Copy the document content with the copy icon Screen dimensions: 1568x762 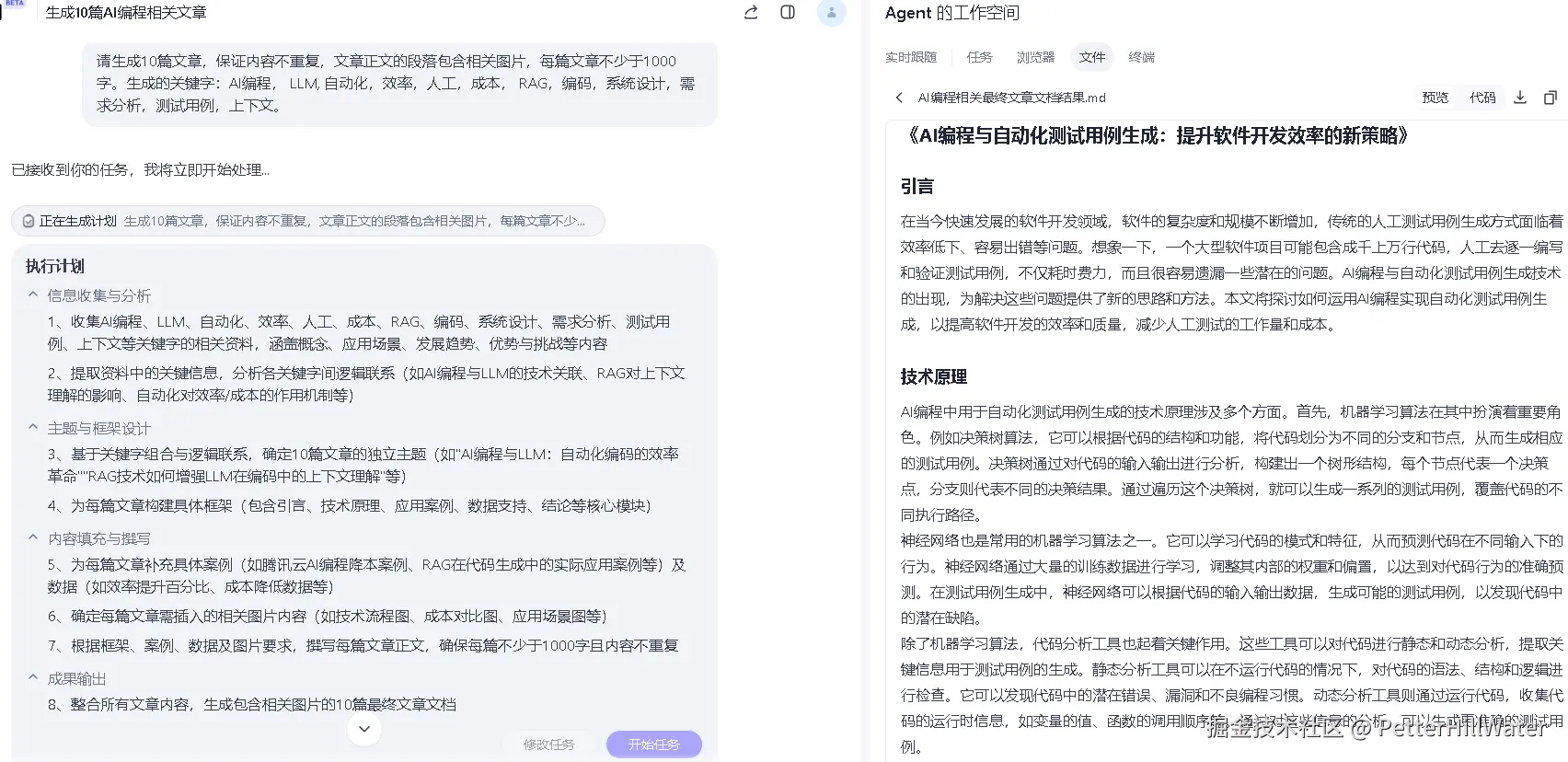(x=1550, y=98)
